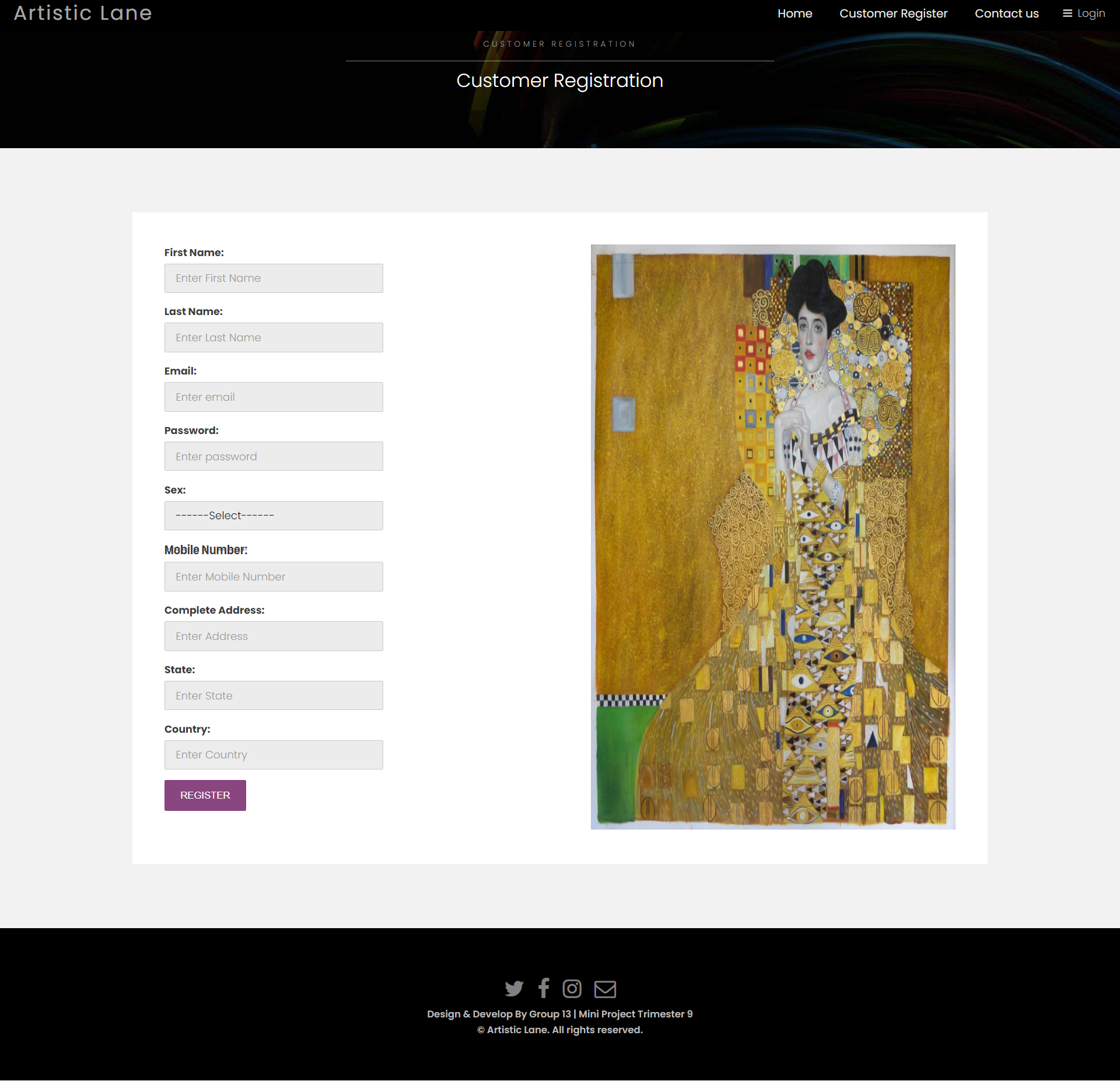Select the Enter email input
This screenshot has width=1120, height=1081.
274,397
